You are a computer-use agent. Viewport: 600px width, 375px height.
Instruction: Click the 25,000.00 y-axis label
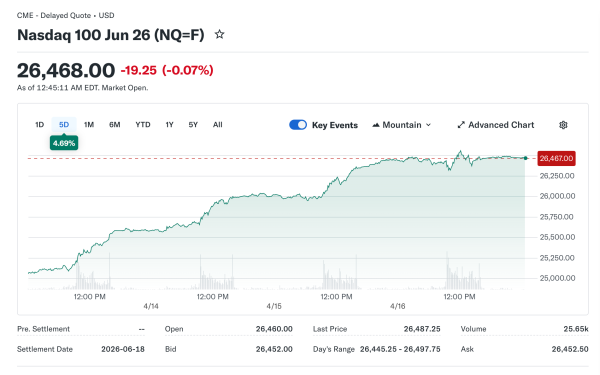558,278
